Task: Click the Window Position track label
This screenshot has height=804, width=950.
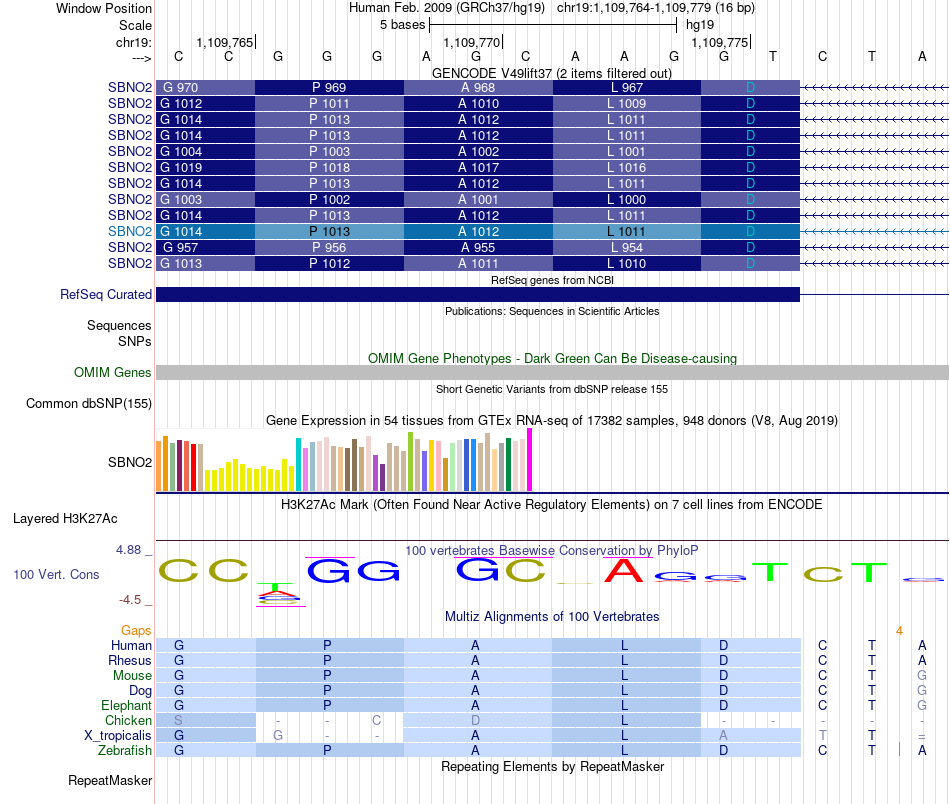Action: (x=104, y=8)
